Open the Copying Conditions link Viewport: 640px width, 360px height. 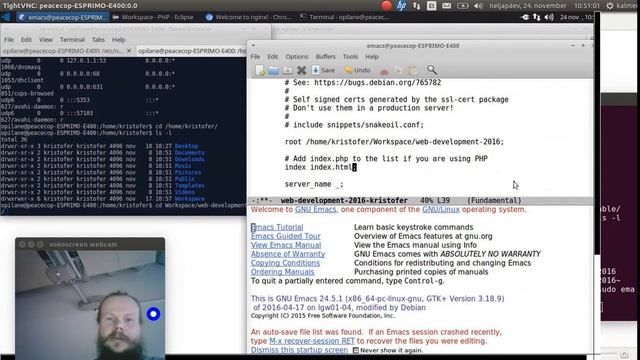pyautogui.click(x=285, y=263)
